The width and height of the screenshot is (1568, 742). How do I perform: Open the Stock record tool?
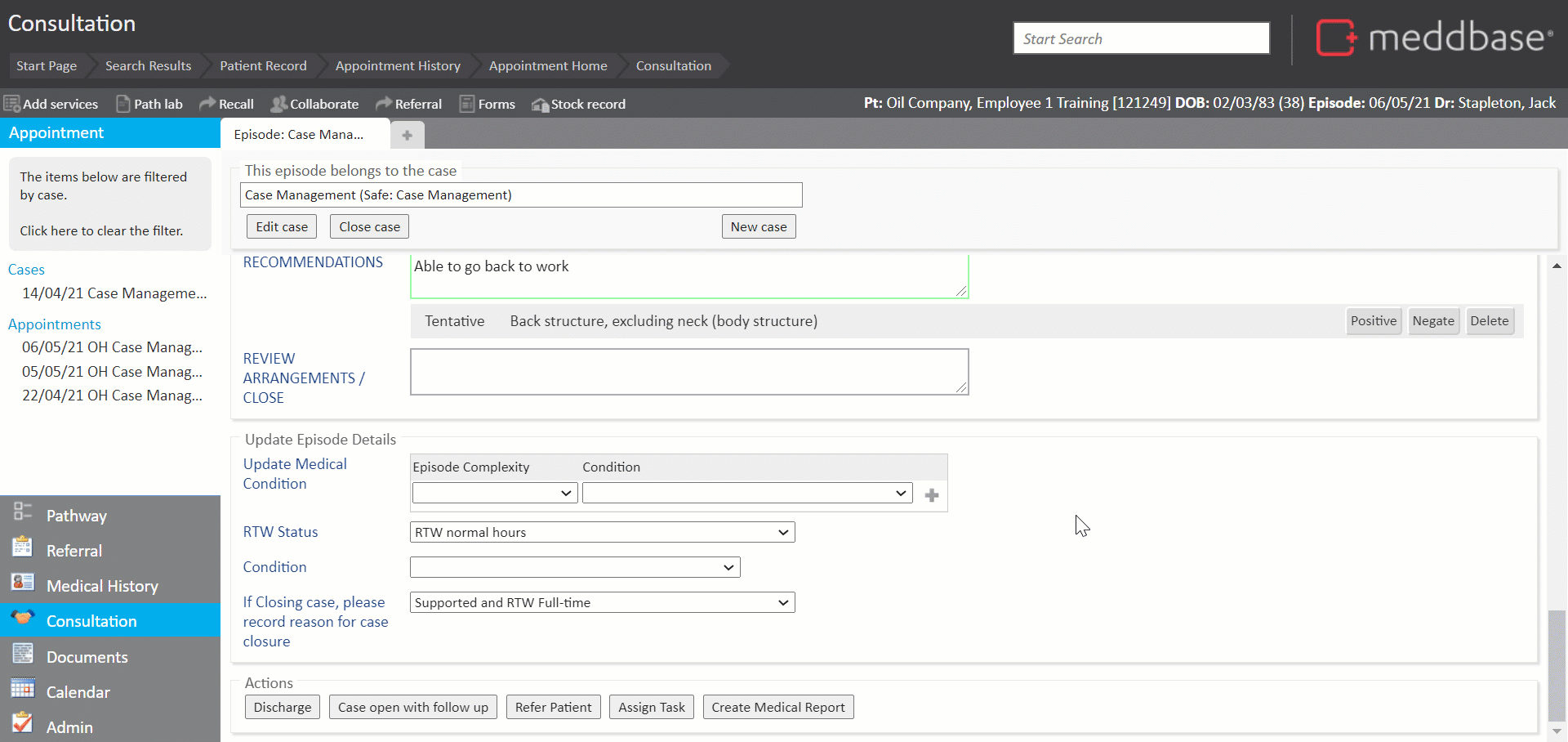(578, 104)
